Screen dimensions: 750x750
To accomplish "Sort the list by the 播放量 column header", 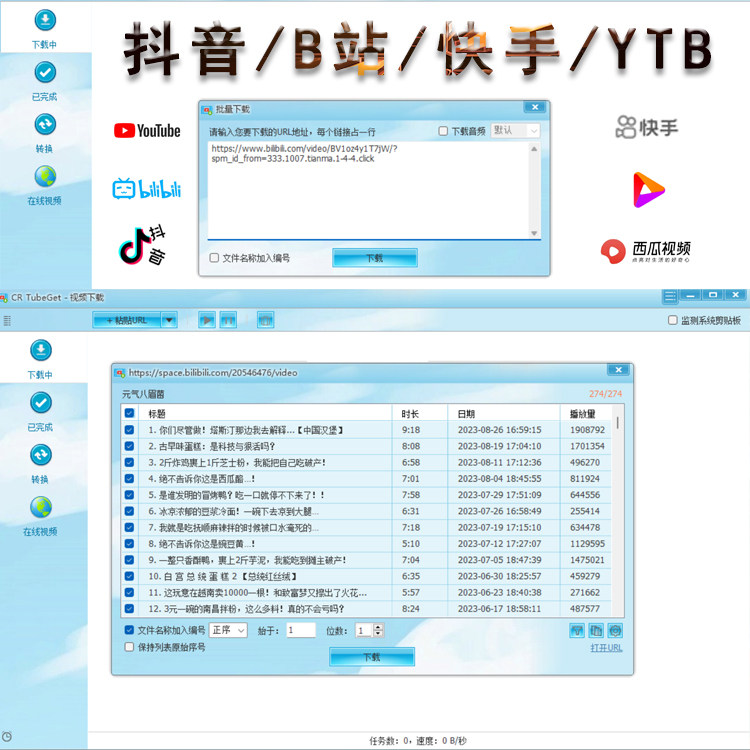I will [585, 413].
